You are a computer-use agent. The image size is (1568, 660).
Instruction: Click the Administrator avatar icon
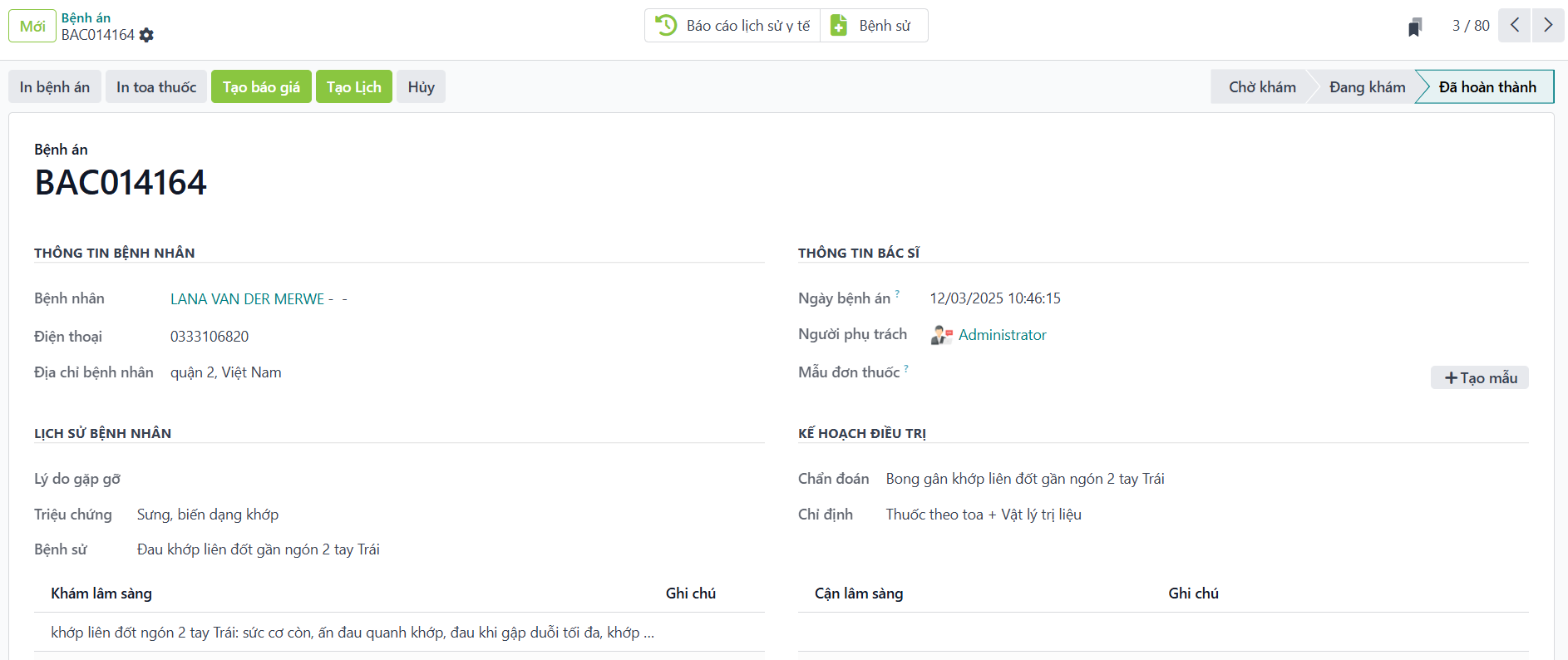coord(941,335)
